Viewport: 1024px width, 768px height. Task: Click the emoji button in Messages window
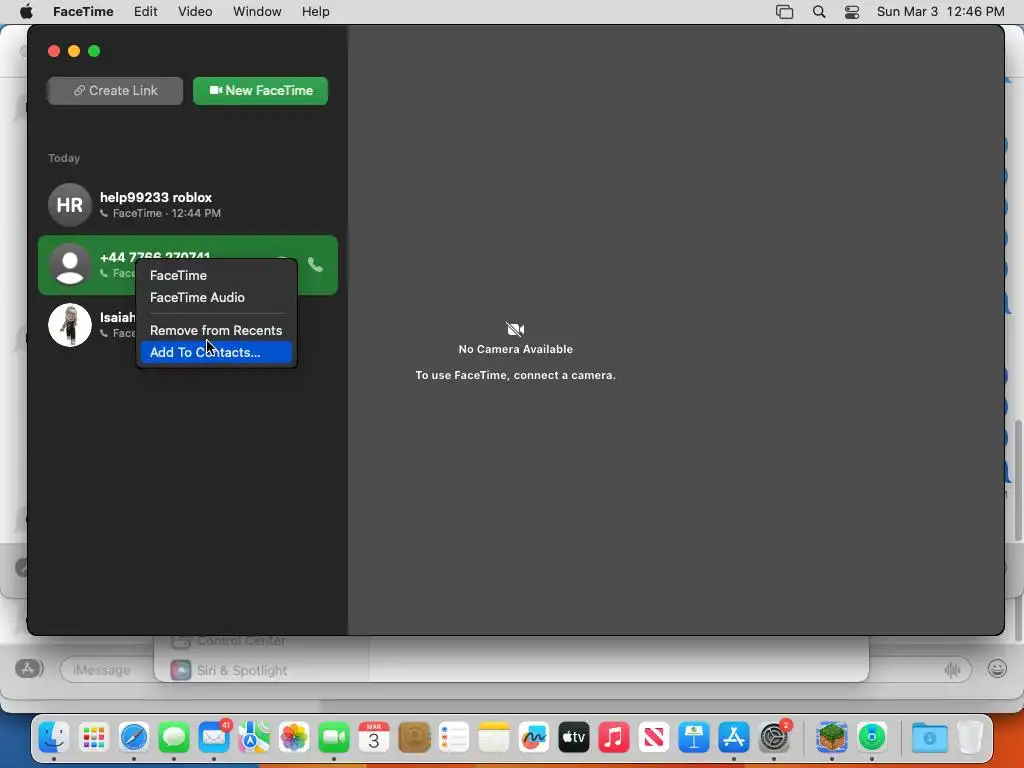997,669
